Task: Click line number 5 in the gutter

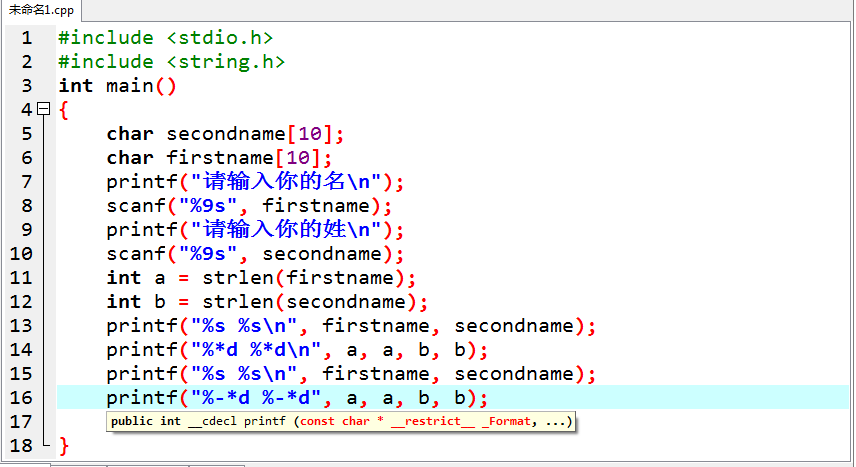Action: [x=27, y=134]
